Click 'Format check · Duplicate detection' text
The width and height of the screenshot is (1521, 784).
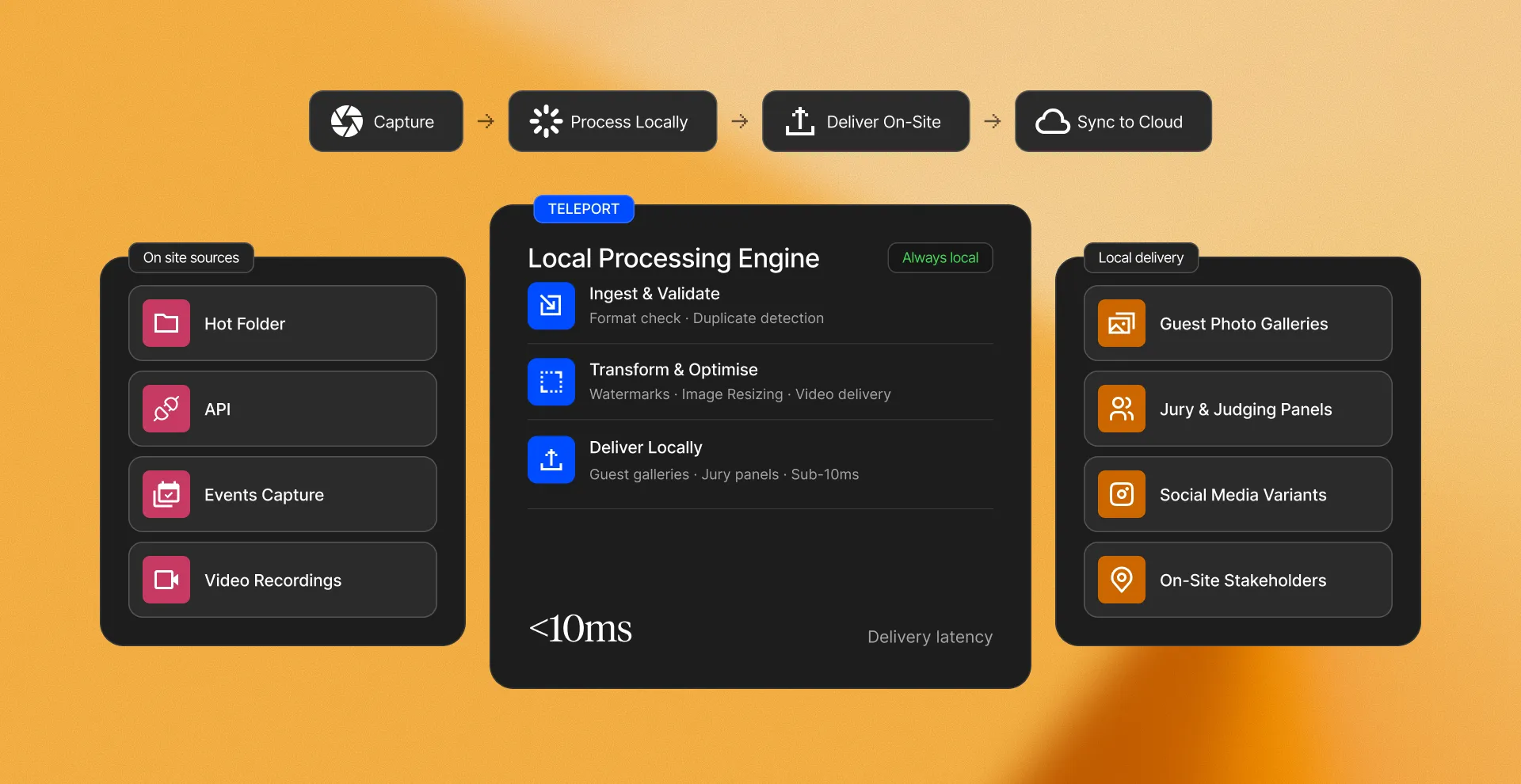pyautogui.click(x=707, y=318)
